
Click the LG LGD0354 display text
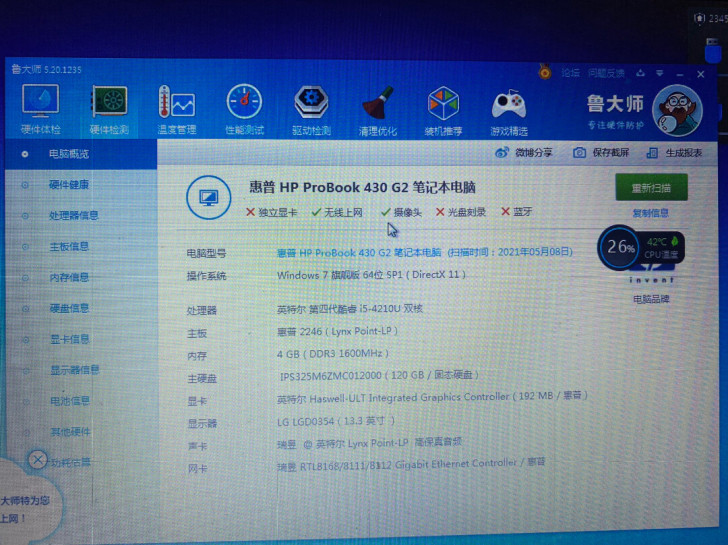tap(336, 421)
